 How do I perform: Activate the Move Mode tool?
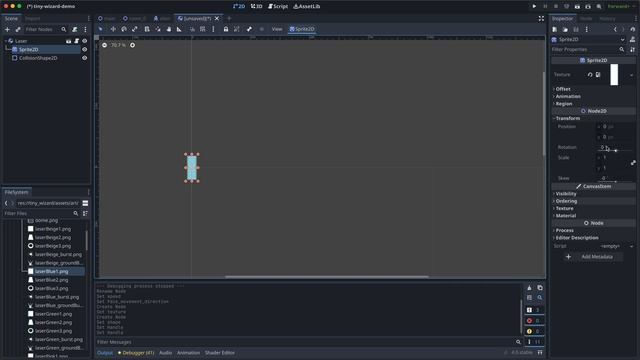(113, 29)
